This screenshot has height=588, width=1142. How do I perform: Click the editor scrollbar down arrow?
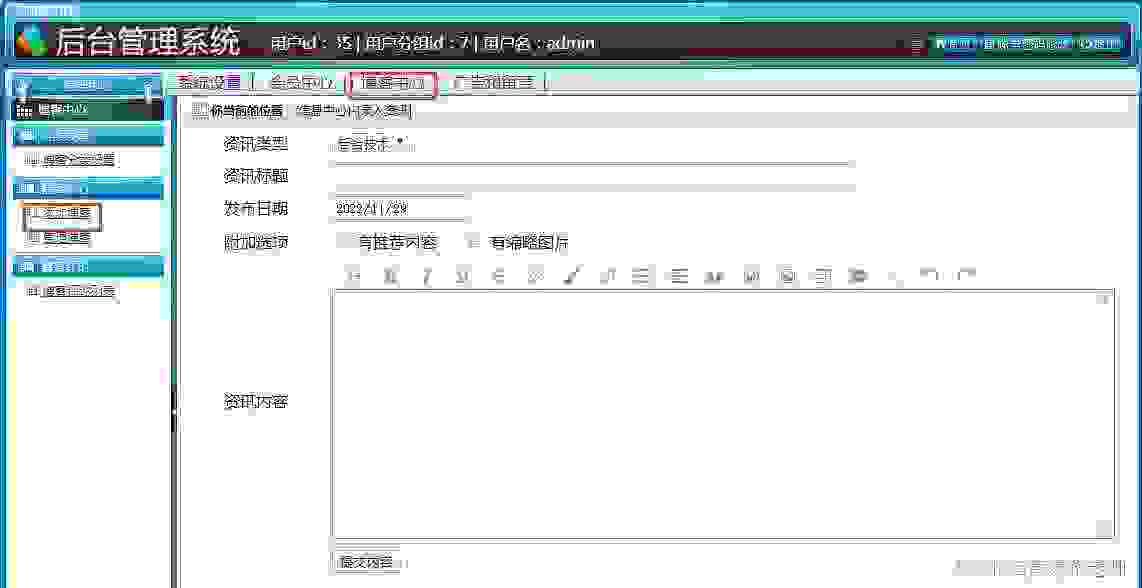coord(1104,529)
